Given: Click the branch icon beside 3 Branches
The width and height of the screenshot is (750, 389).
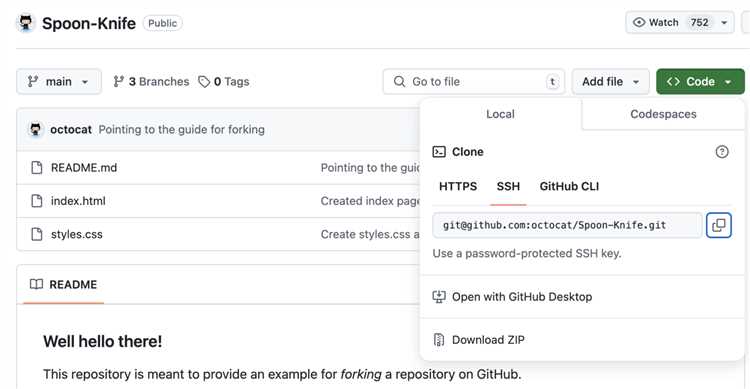Looking at the screenshot, I should click(x=119, y=81).
